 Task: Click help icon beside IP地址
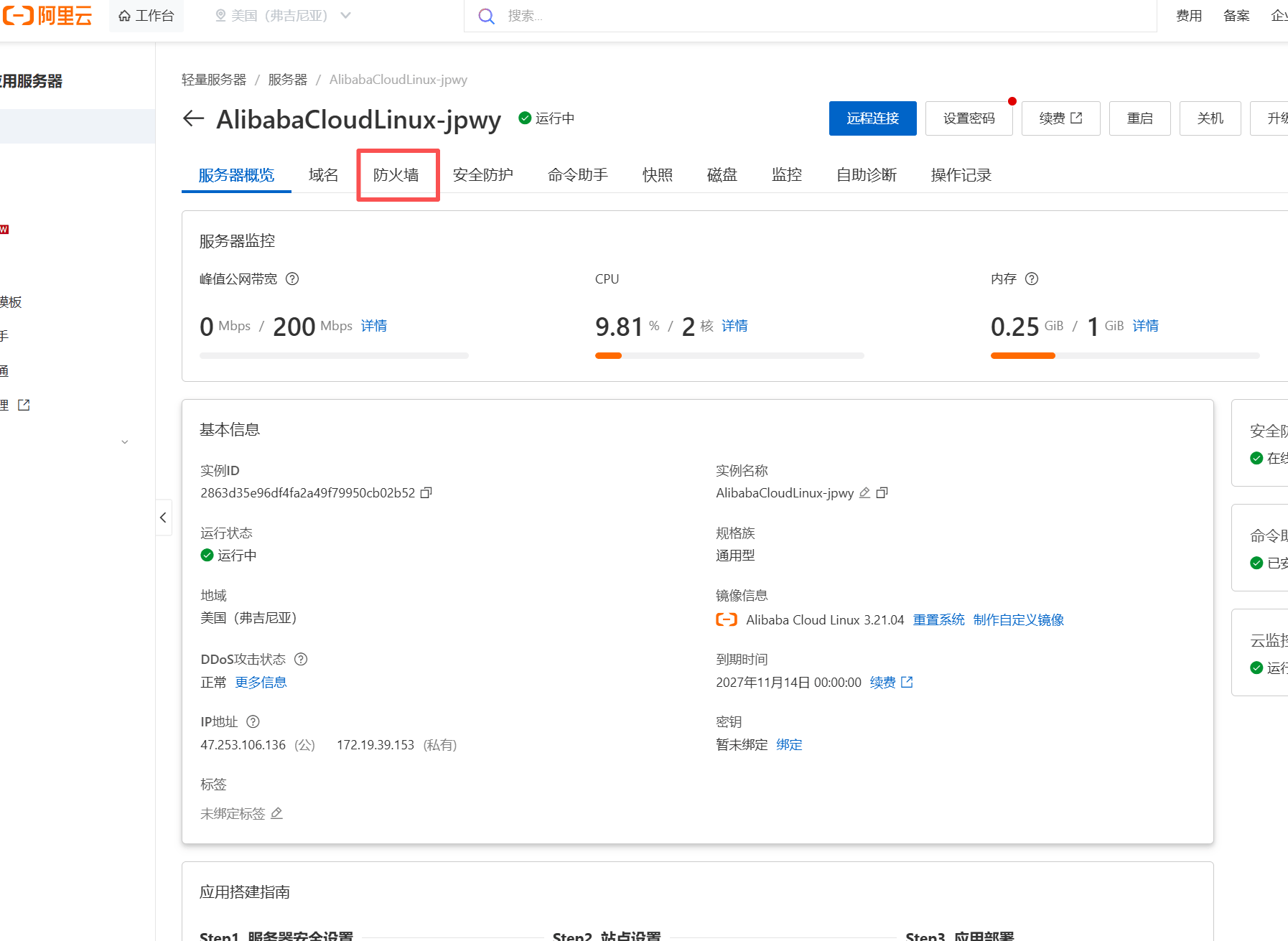253,722
